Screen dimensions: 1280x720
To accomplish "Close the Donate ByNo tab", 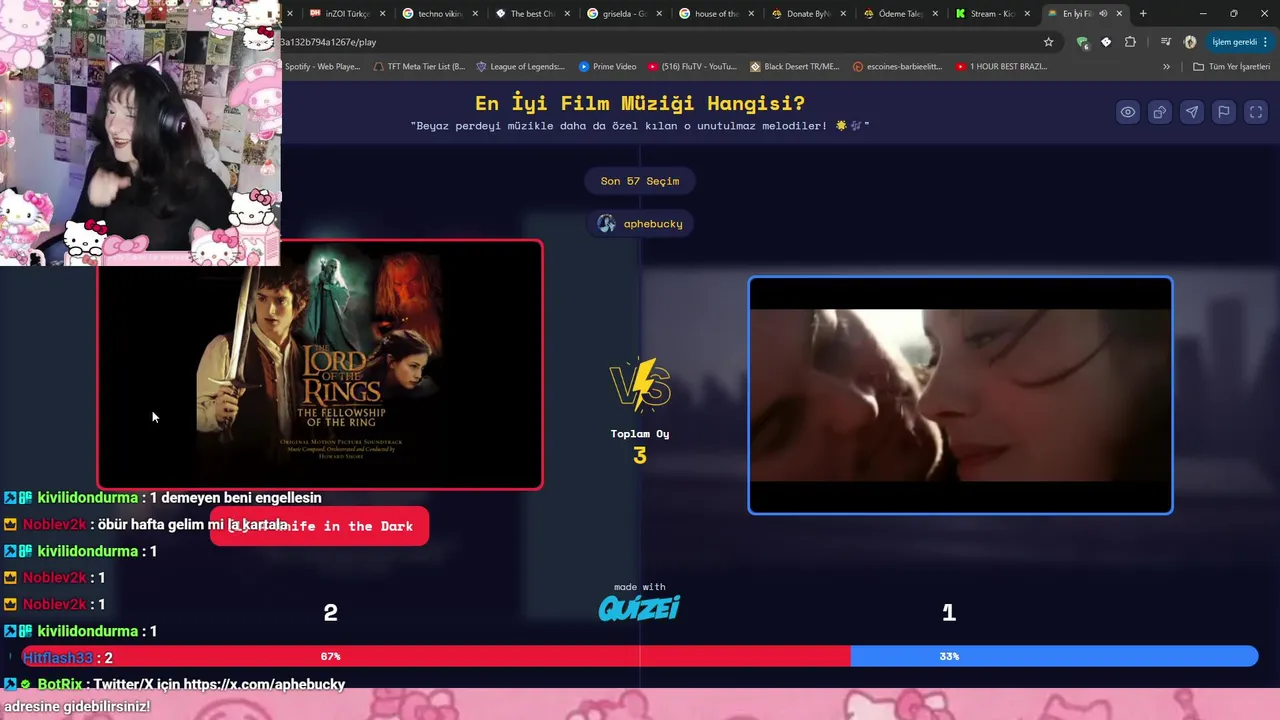I will pyautogui.click(x=843, y=14).
